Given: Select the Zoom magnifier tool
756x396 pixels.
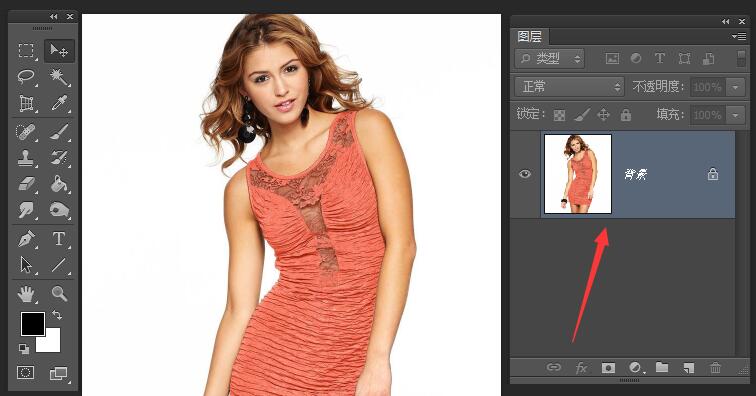Looking at the screenshot, I should (59, 293).
